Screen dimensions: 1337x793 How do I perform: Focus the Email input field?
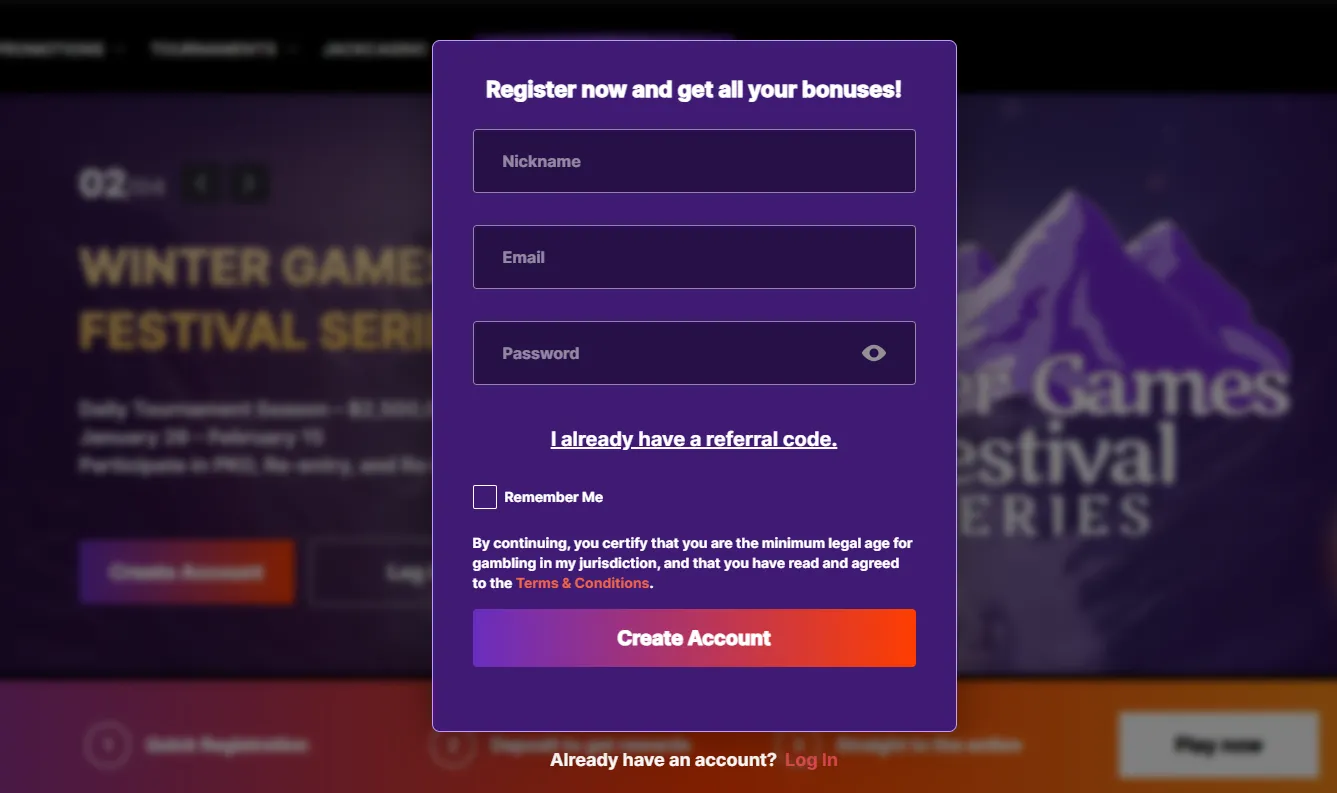[694, 257]
